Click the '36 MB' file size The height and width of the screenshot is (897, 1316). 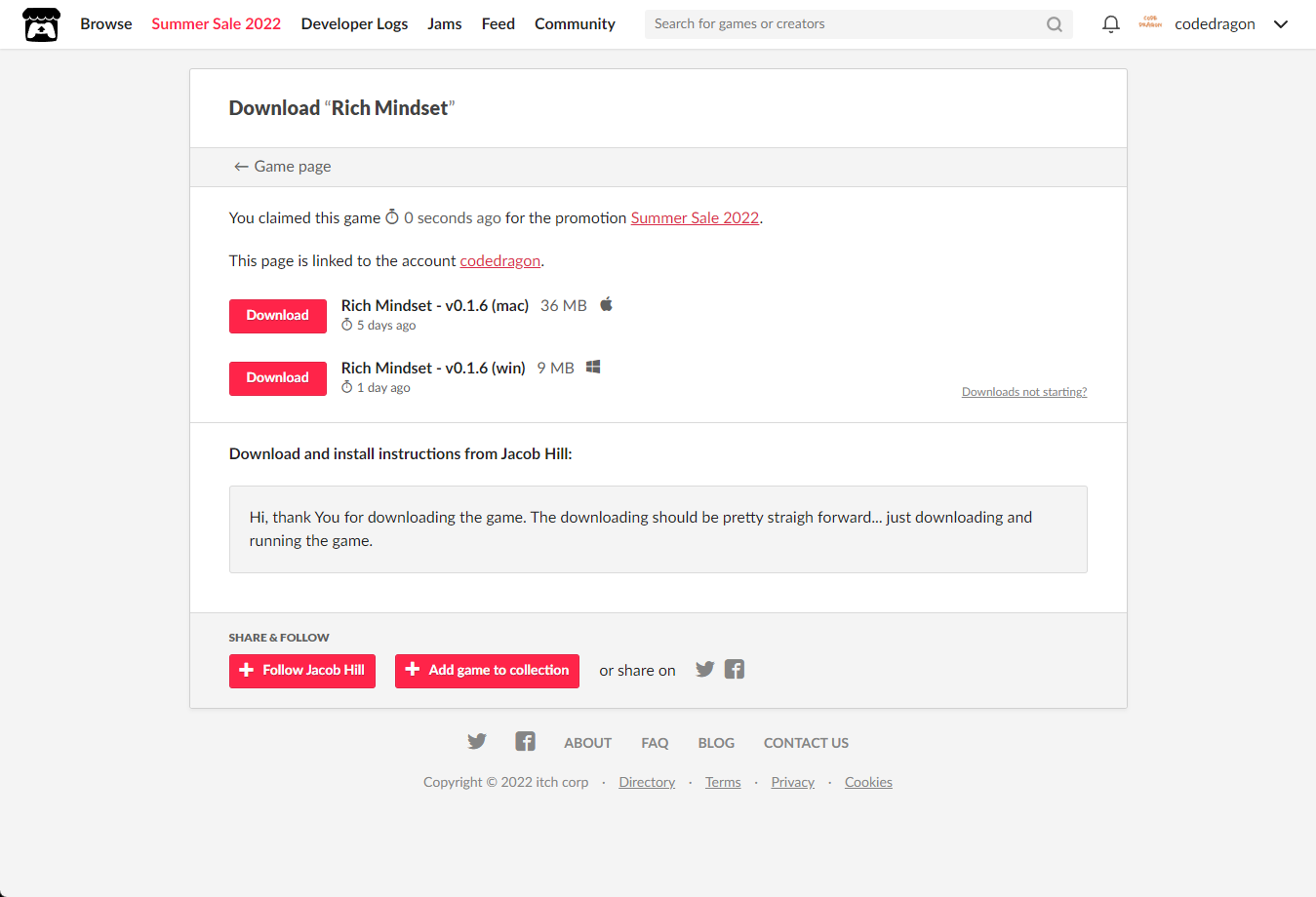click(x=564, y=305)
